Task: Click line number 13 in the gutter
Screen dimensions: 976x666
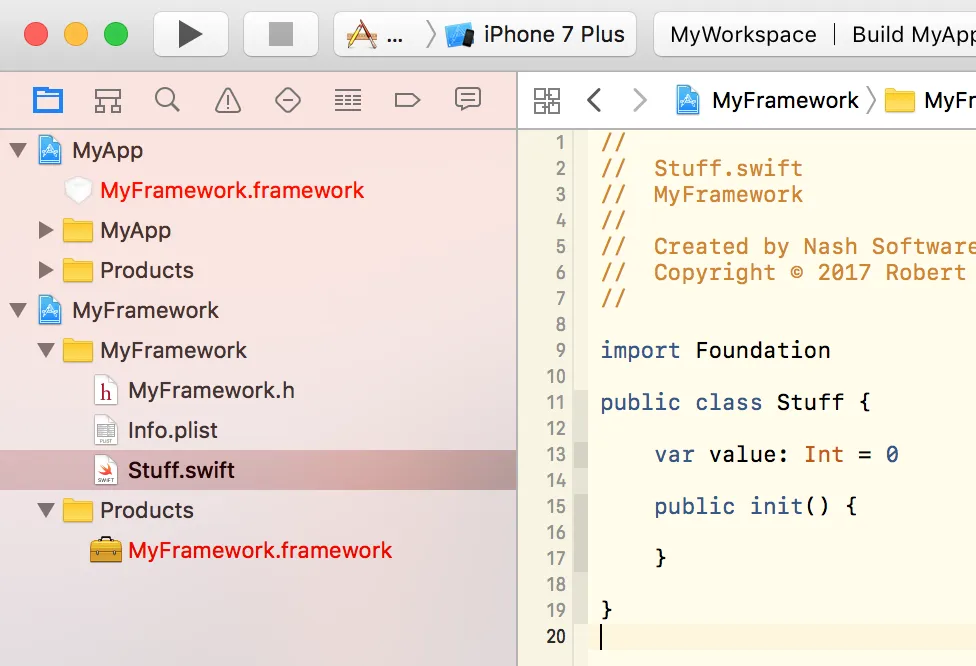Action: [x=556, y=454]
